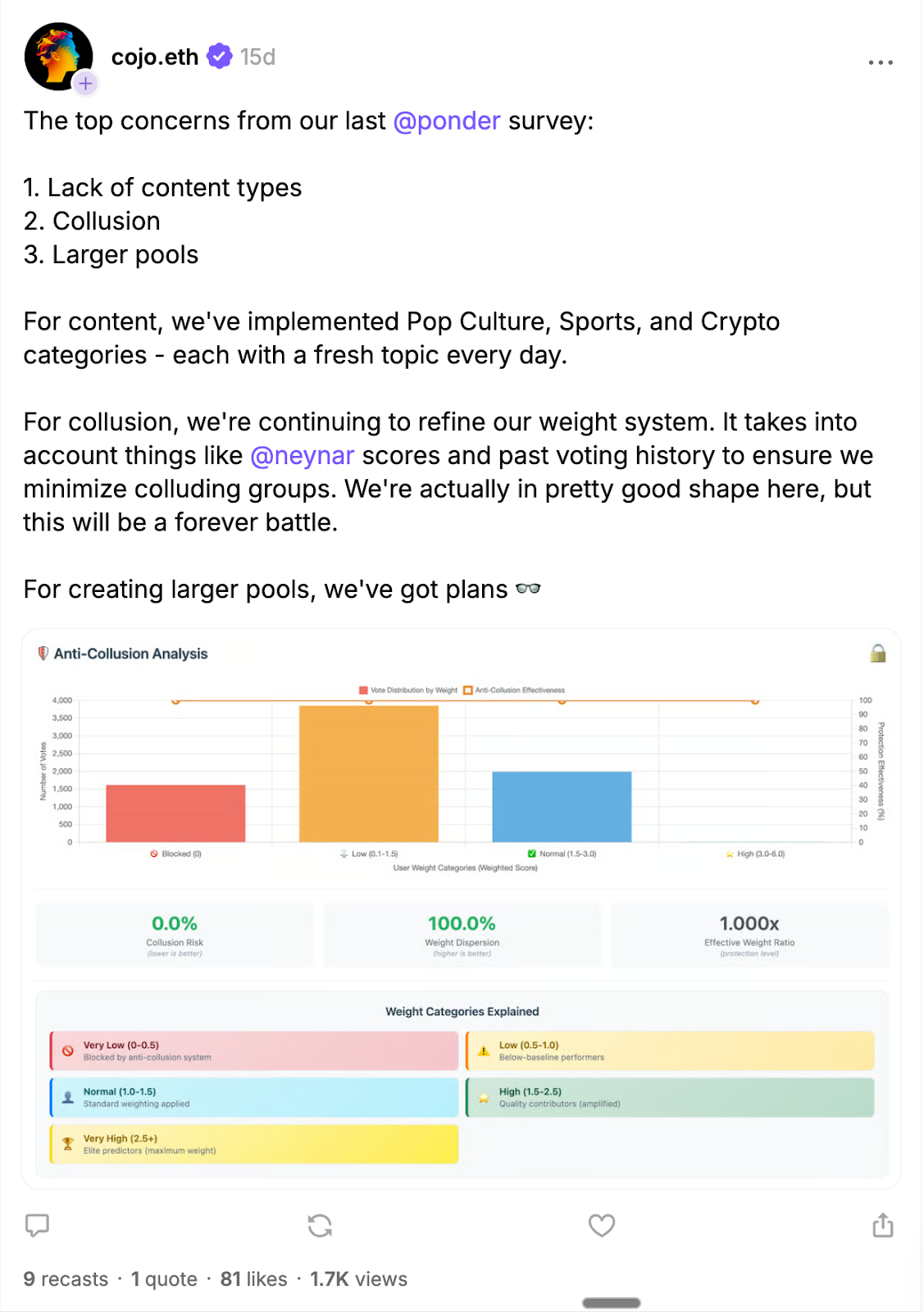Click the gray drag handle at bottom
This screenshot has width=924, height=1312.
(x=611, y=1303)
